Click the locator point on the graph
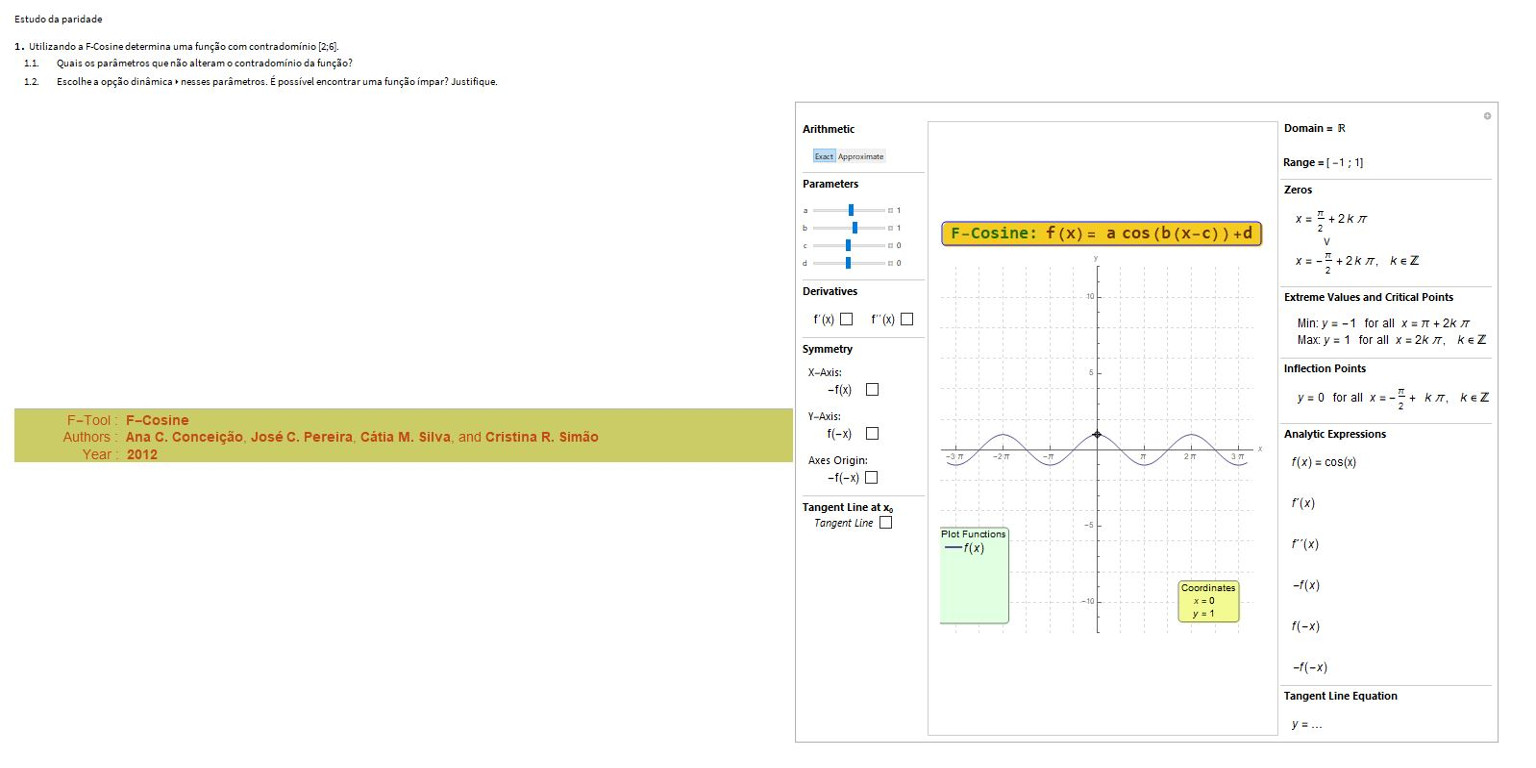Screen dimensions: 1536x768 coord(1097,434)
